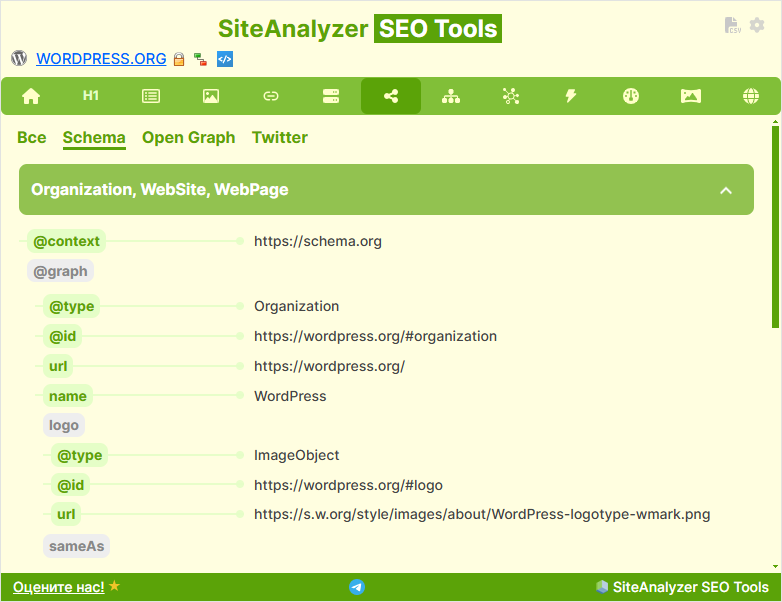The width and height of the screenshot is (782, 602).
Task: Click the @context key label
Action: point(66,241)
